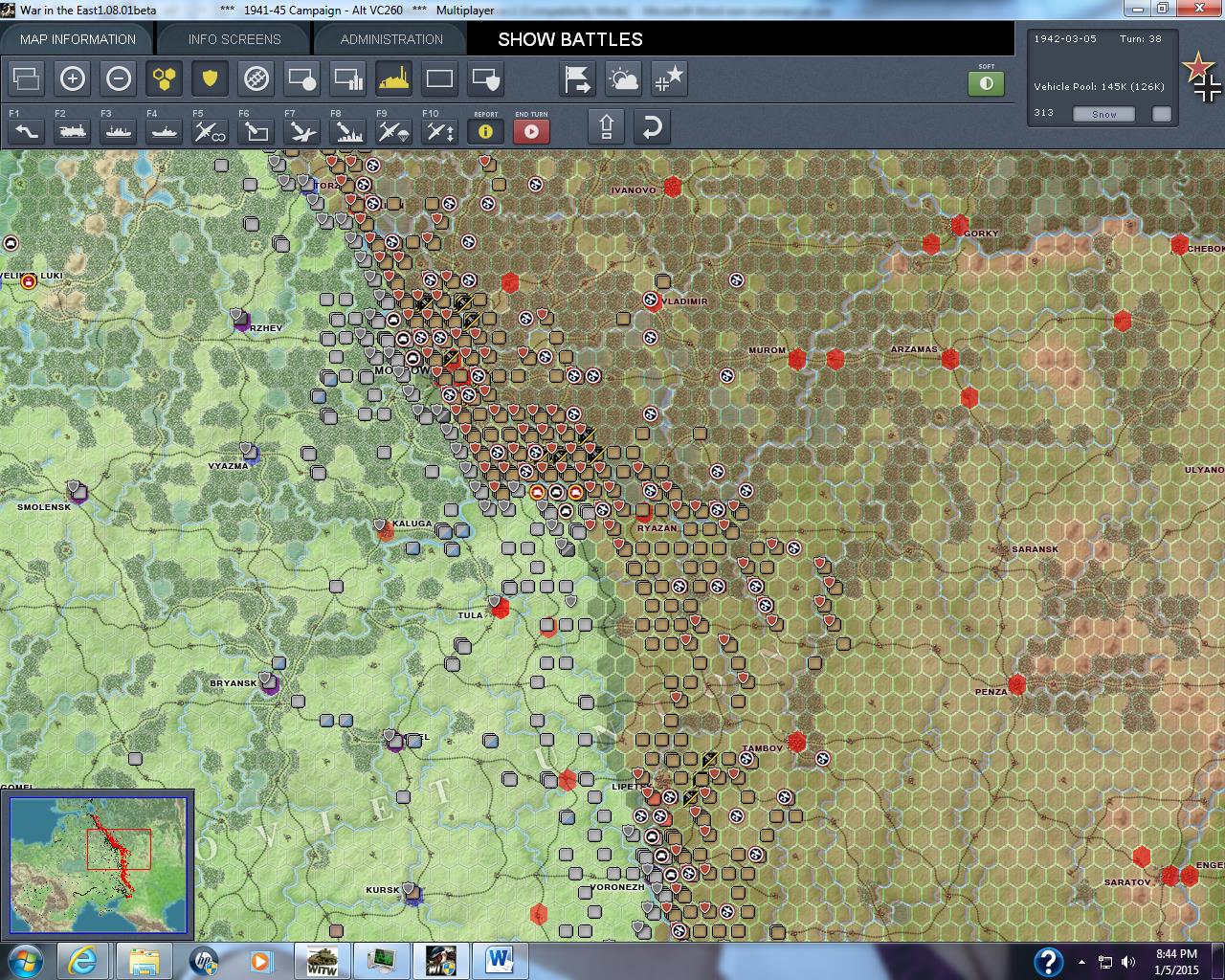Screen dimensions: 1225x980
Task: Click the Kursk city marker
Action: pyautogui.click(x=412, y=893)
